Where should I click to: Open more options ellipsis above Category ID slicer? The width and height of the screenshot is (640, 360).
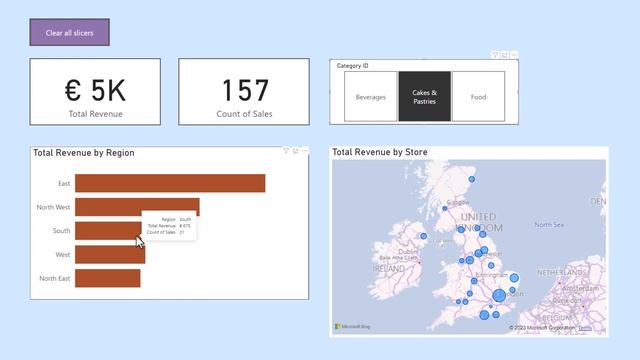tap(514, 55)
